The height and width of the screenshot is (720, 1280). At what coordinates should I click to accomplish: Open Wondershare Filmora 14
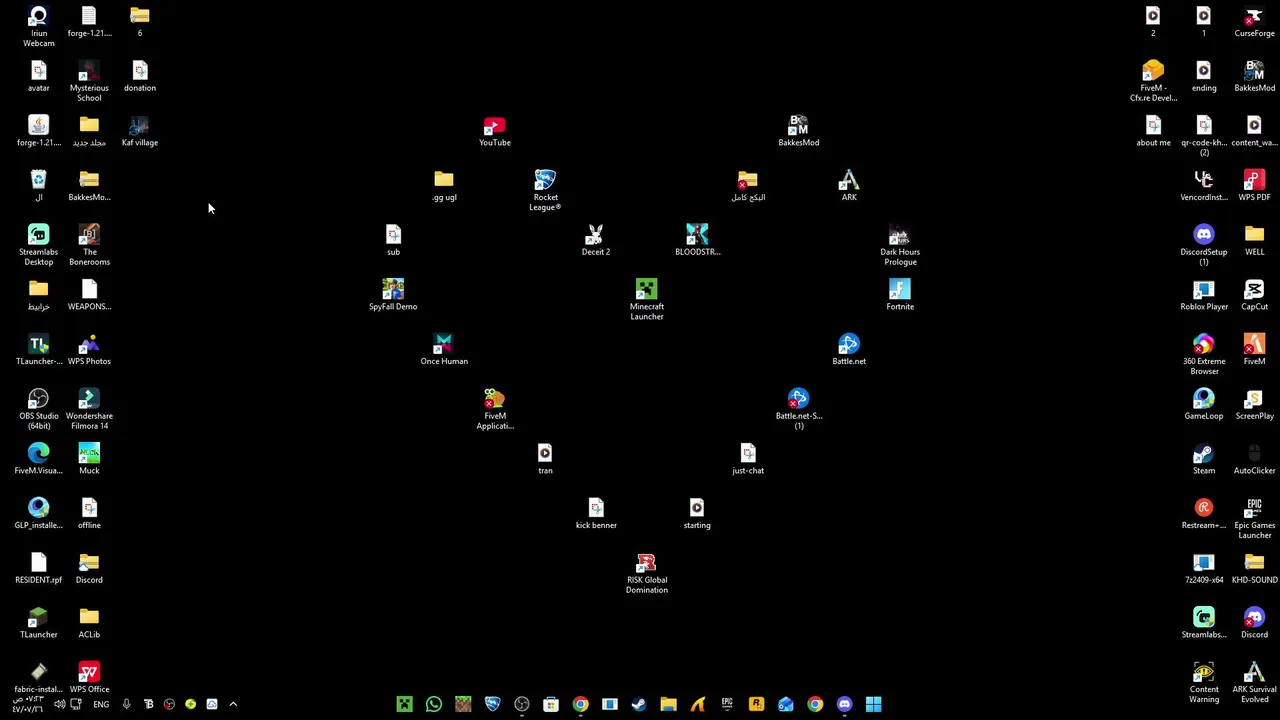coord(89,409)
